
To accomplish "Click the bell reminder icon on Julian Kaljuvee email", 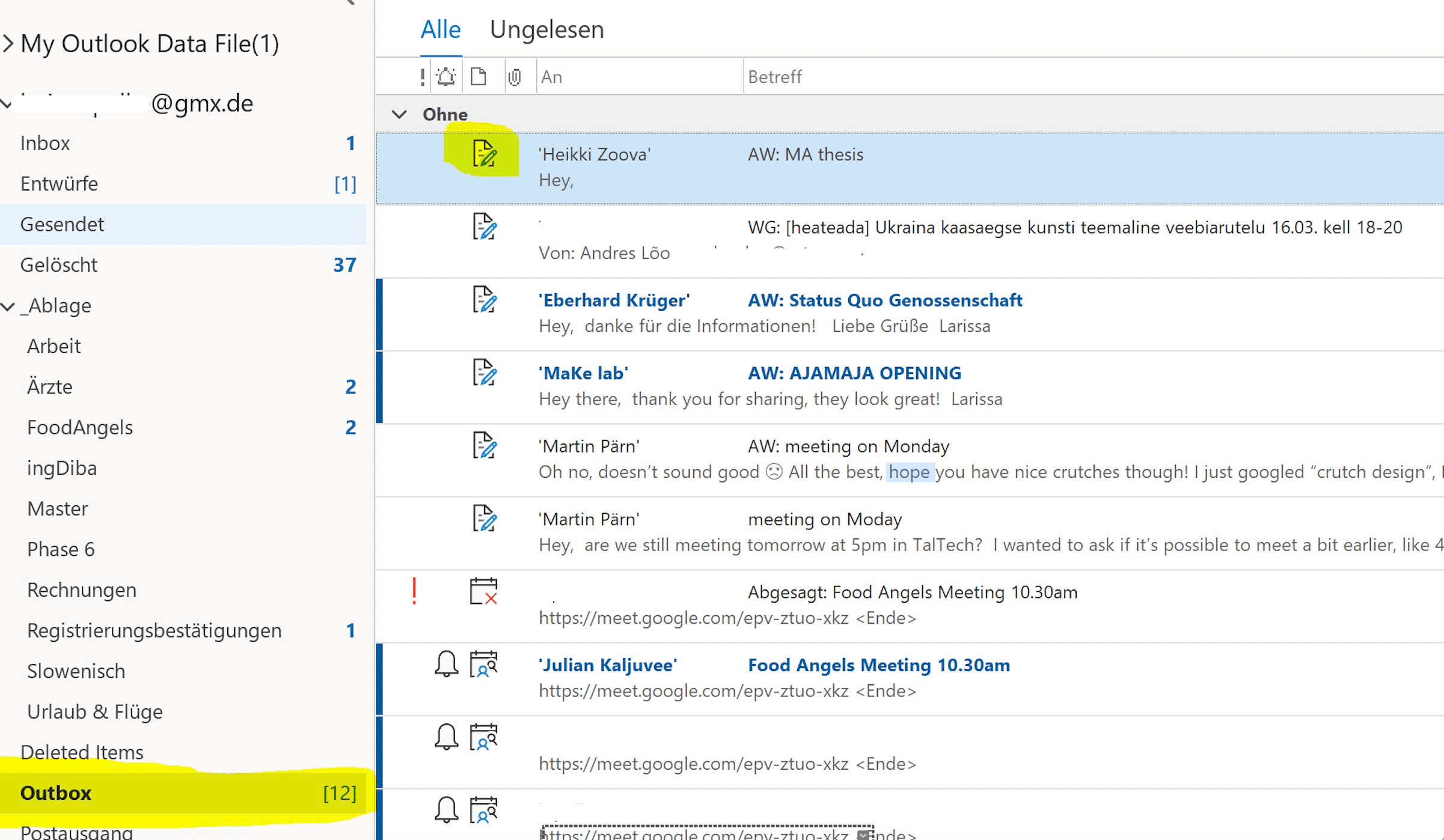I will point(446,664).
